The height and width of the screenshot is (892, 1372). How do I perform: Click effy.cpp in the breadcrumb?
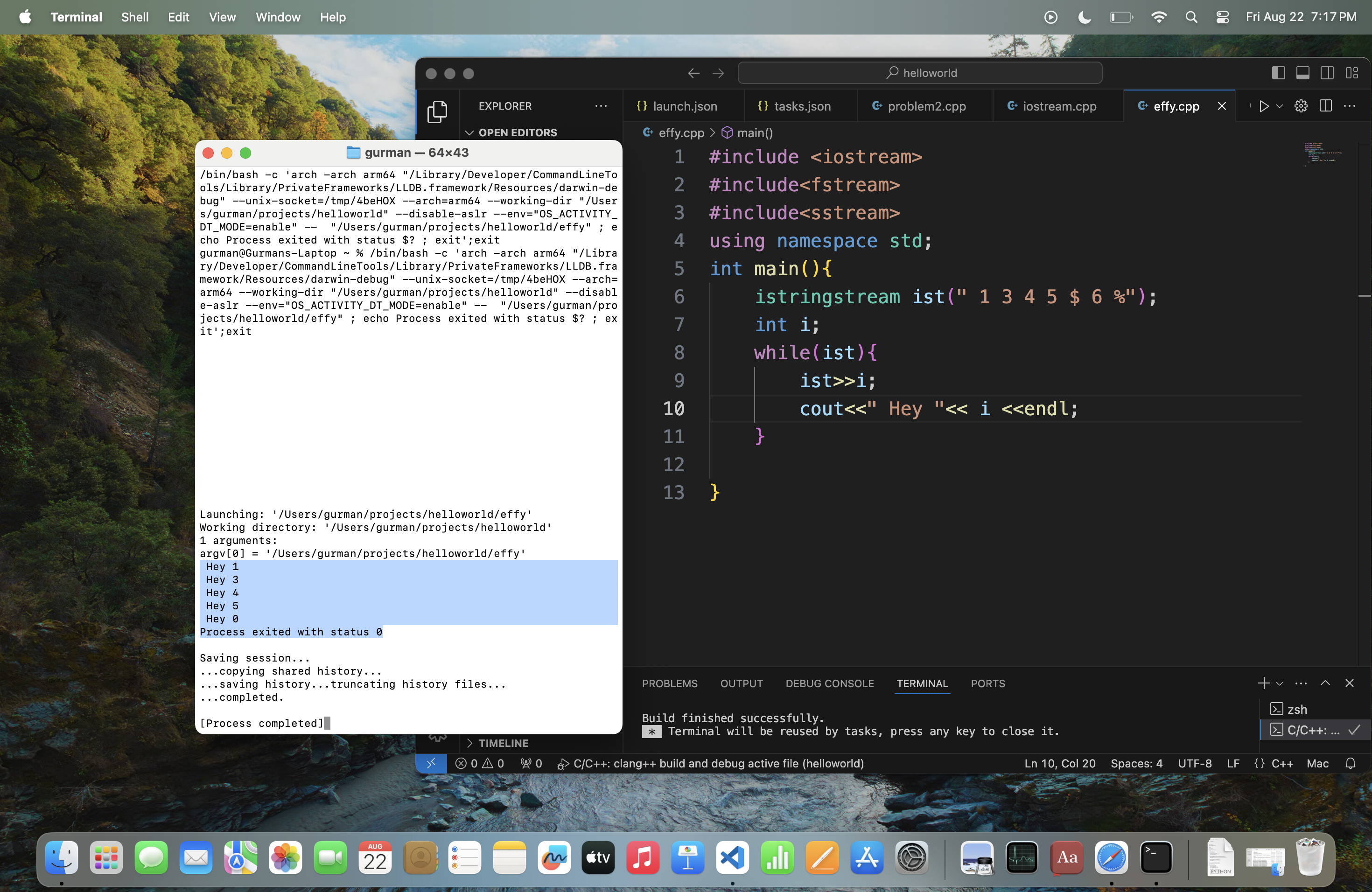681,133
